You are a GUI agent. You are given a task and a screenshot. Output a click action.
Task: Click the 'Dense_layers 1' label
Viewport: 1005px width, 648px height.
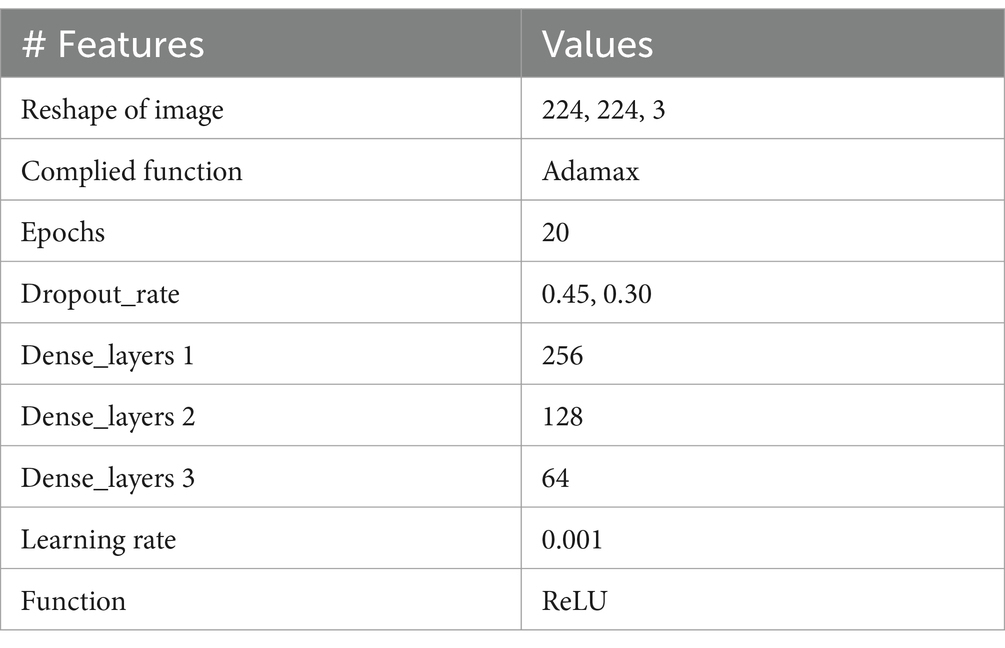click(108, 356)
